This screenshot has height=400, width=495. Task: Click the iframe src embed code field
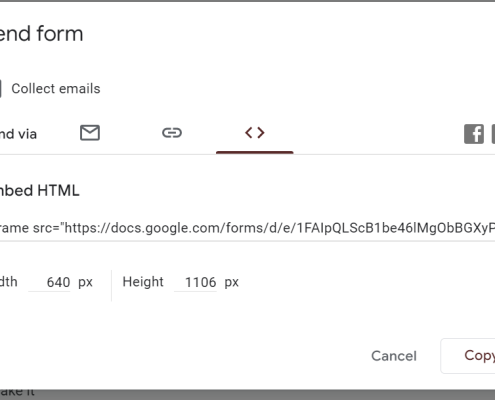[x=247, y=228]
